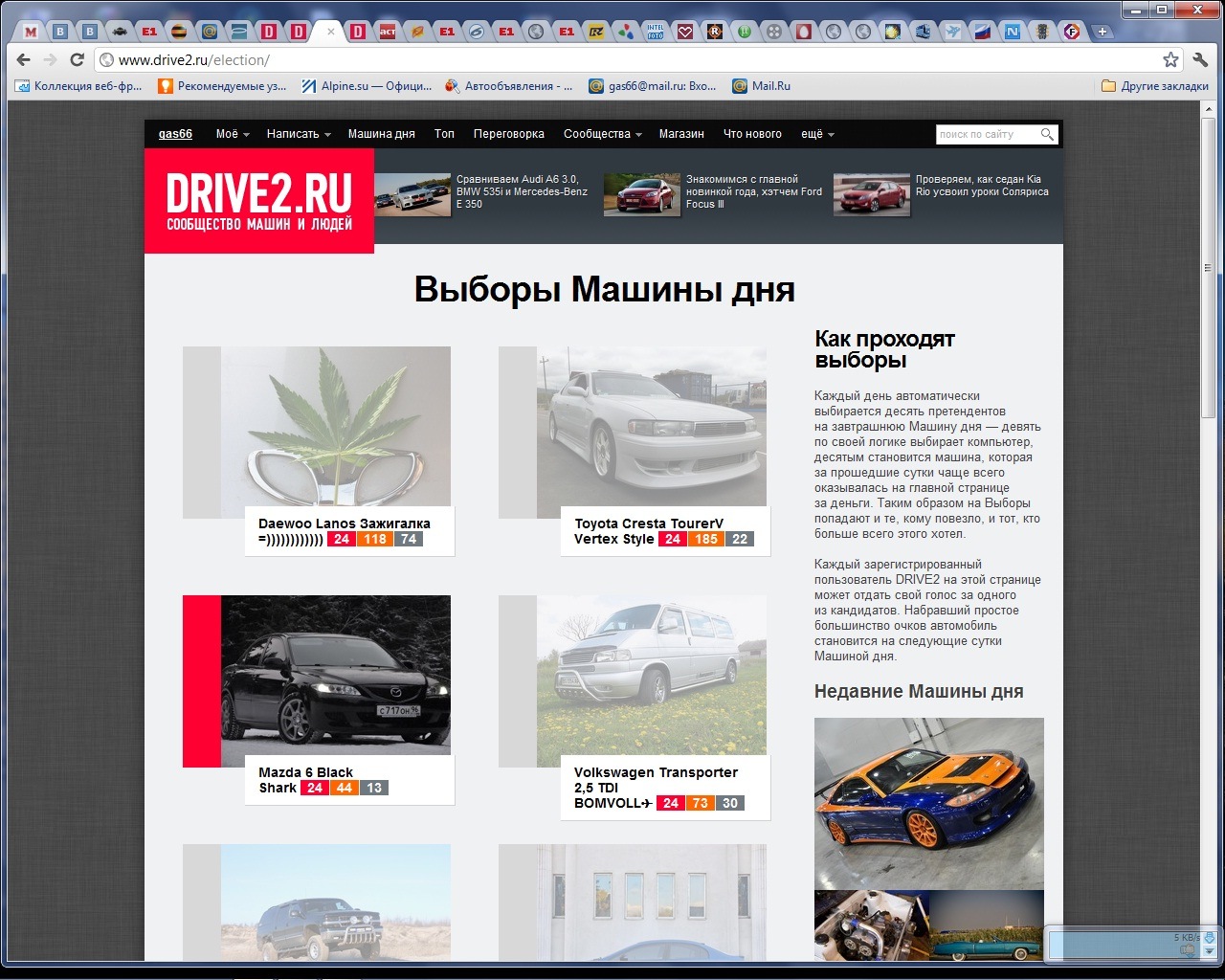The height and width of the screenshot is (980, 1225).
Task: Click the orange 44 score on Mazda 6
Action: tap(345, 788)
